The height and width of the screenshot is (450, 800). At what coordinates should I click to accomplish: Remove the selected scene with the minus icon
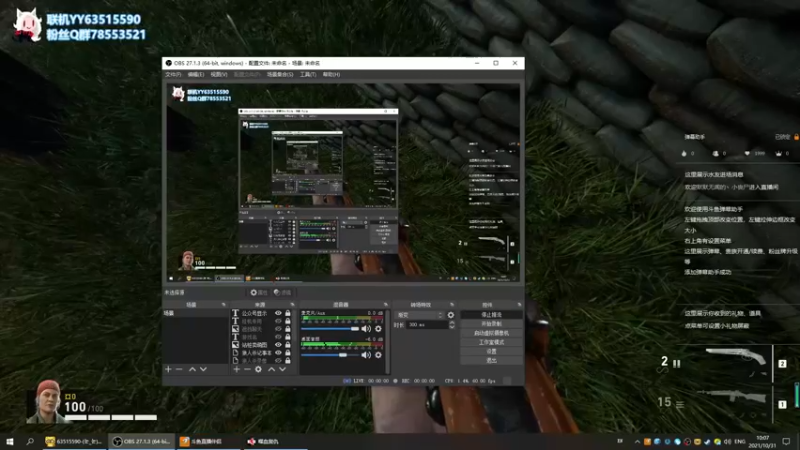tap(179, 369)
